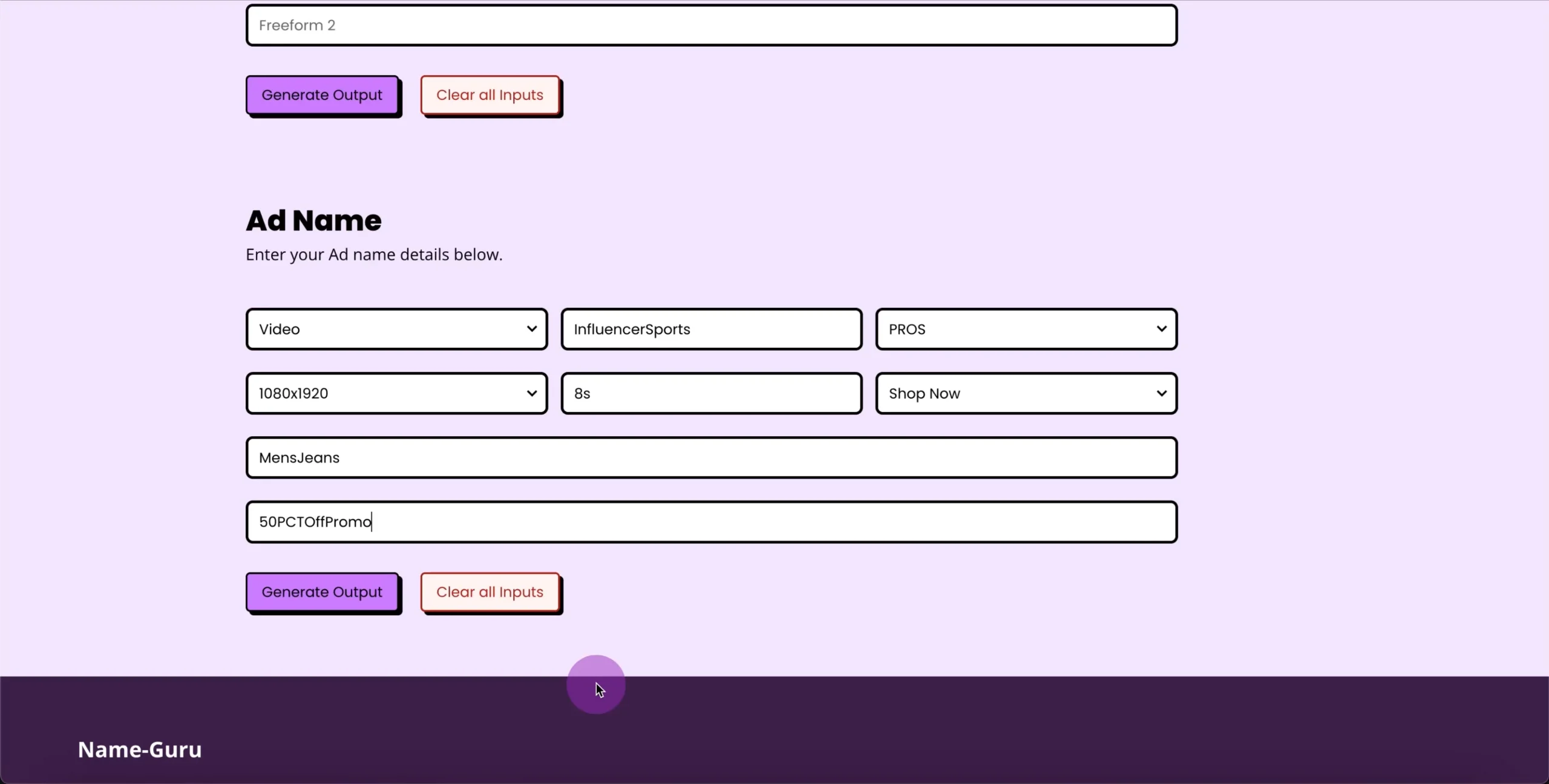Viewport: 1549px width, 784px height.
Task: Click Clear all Inputs under Ad Name
Action: (x=490, y=592)
